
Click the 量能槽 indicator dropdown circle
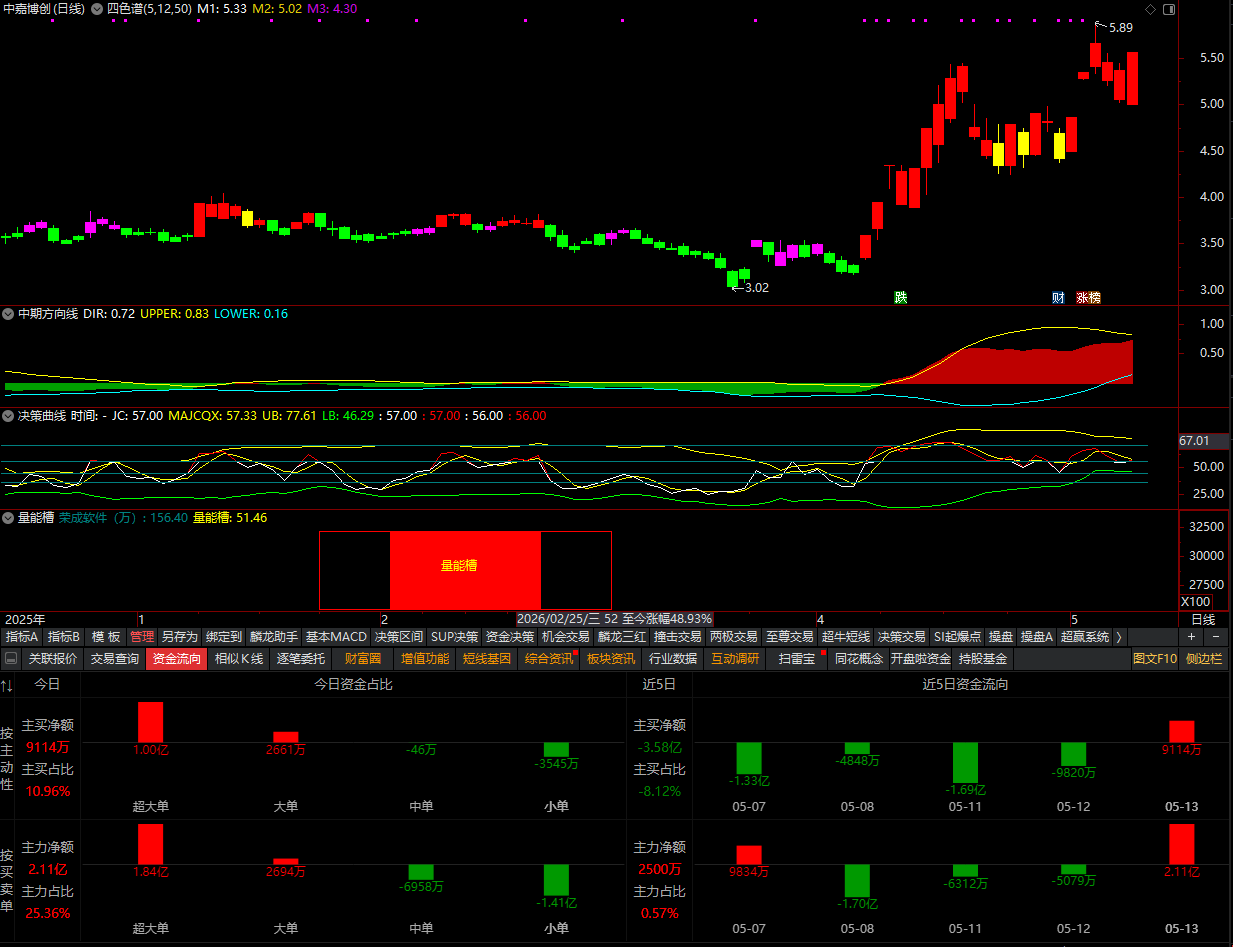[x=9, y=518]
